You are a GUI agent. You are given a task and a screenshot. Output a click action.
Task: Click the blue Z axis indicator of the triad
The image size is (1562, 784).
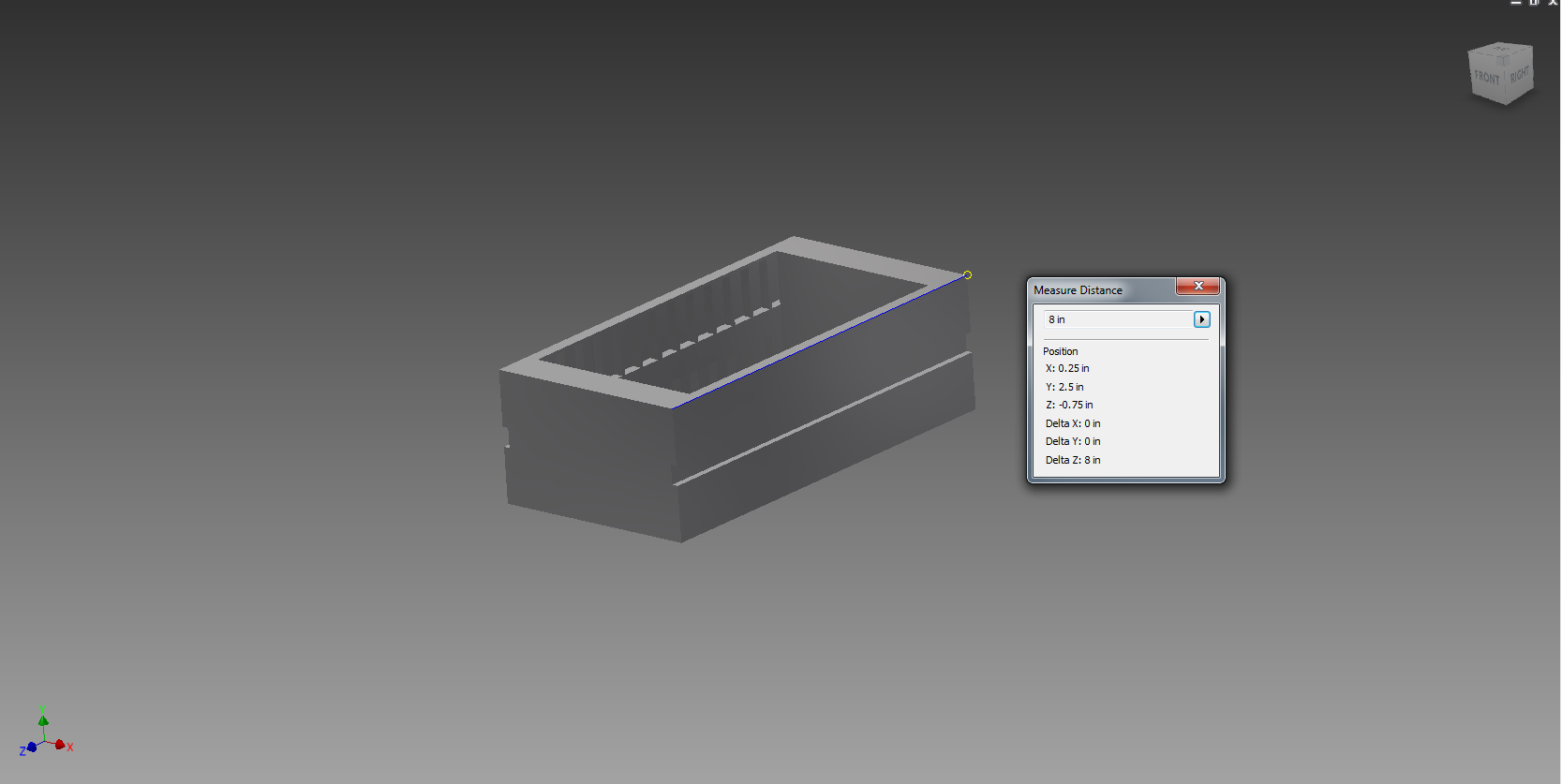[x=31, y=747]
